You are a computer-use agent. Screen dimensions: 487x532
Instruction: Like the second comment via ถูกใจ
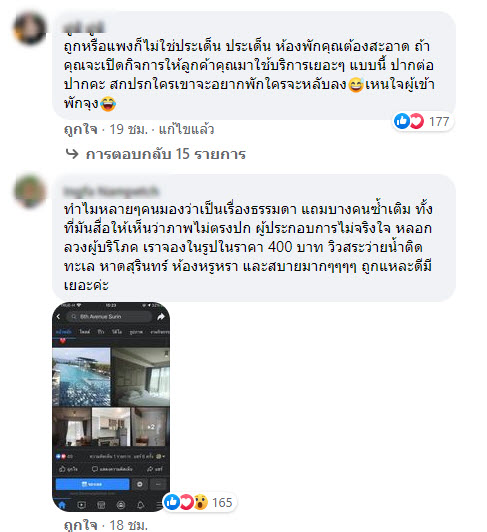tap(81, 525)
